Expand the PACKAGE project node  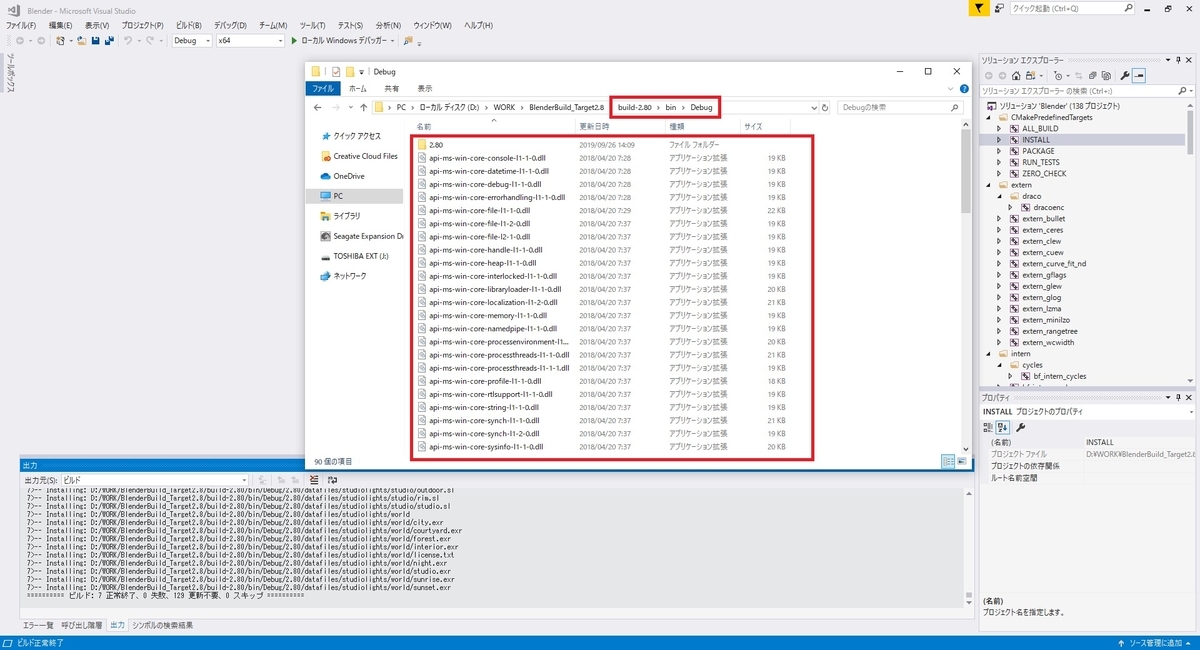(x=1000, y=151)
